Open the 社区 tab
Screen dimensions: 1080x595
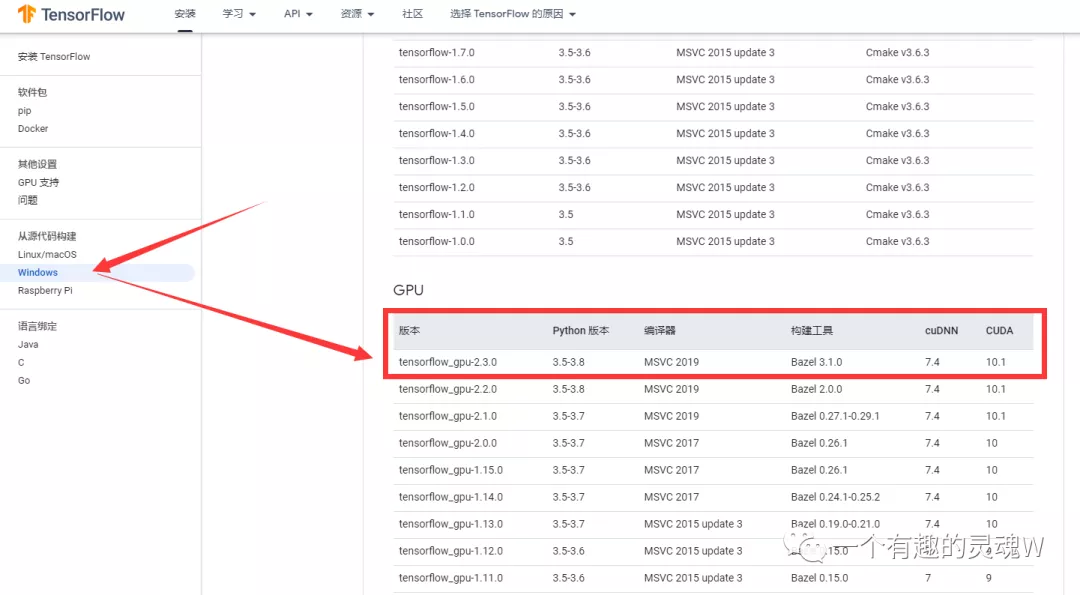click(413, 14)
